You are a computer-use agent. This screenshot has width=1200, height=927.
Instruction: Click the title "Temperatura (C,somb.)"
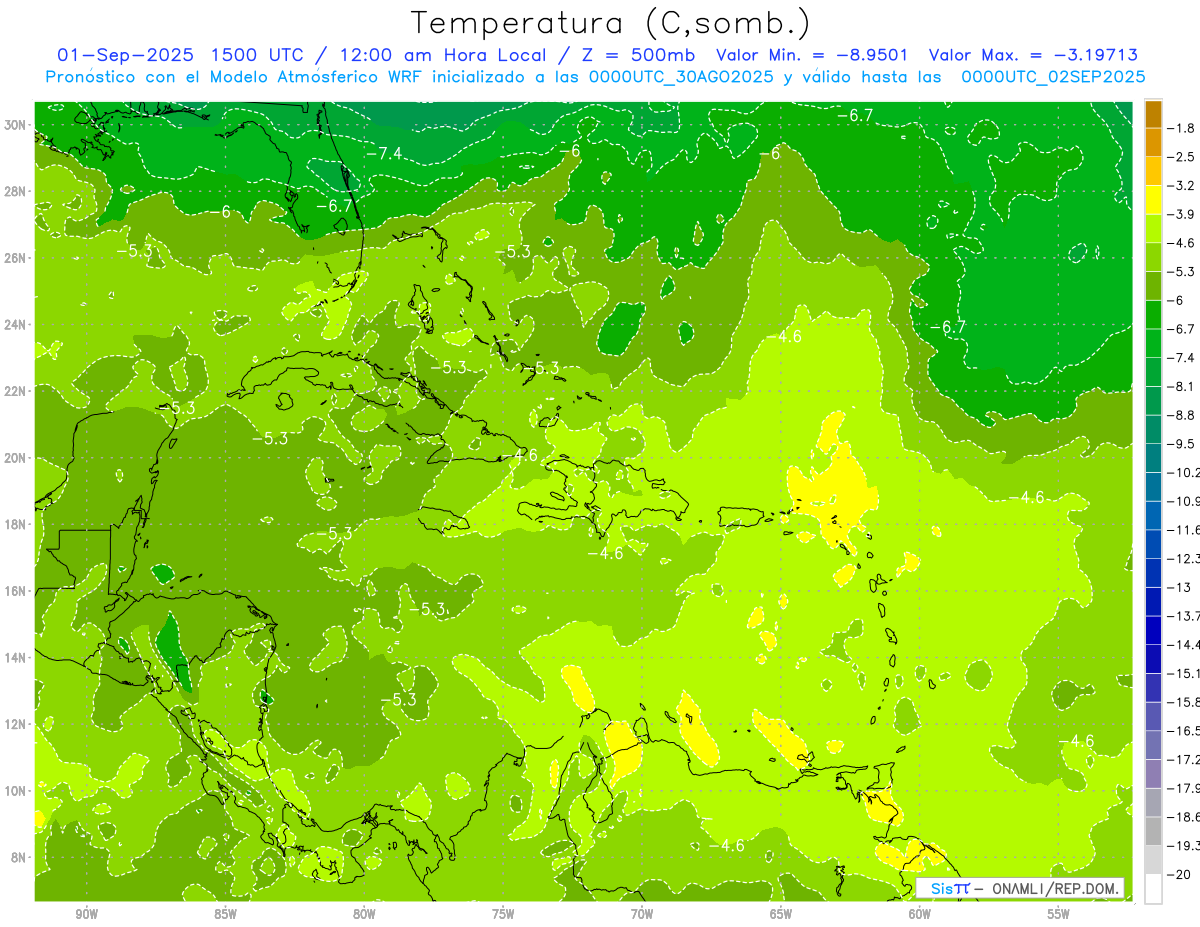610,22
